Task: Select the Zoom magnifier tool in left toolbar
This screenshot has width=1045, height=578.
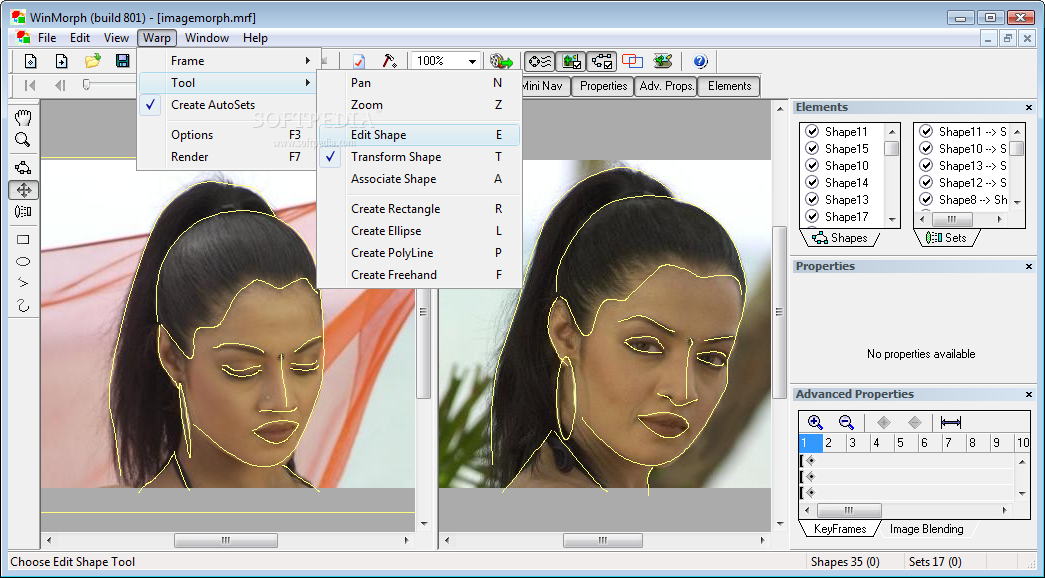Action: (23, 140)
